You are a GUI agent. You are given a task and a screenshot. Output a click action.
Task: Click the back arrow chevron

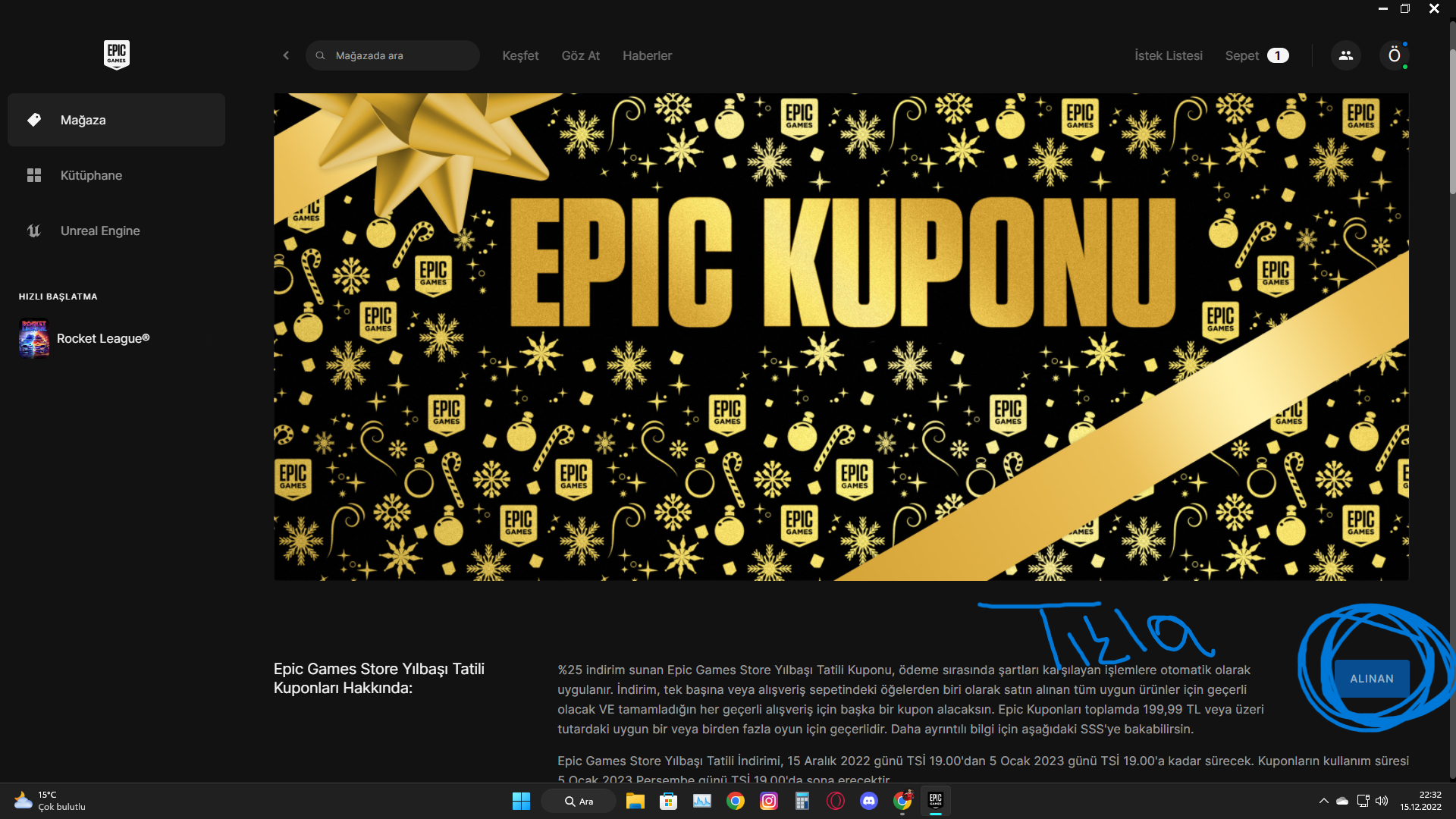[x=286, y=55]
